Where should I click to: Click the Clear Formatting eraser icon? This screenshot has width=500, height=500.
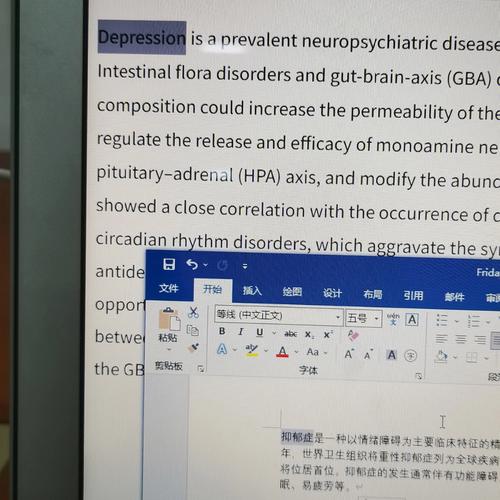(x=353, y=335)
